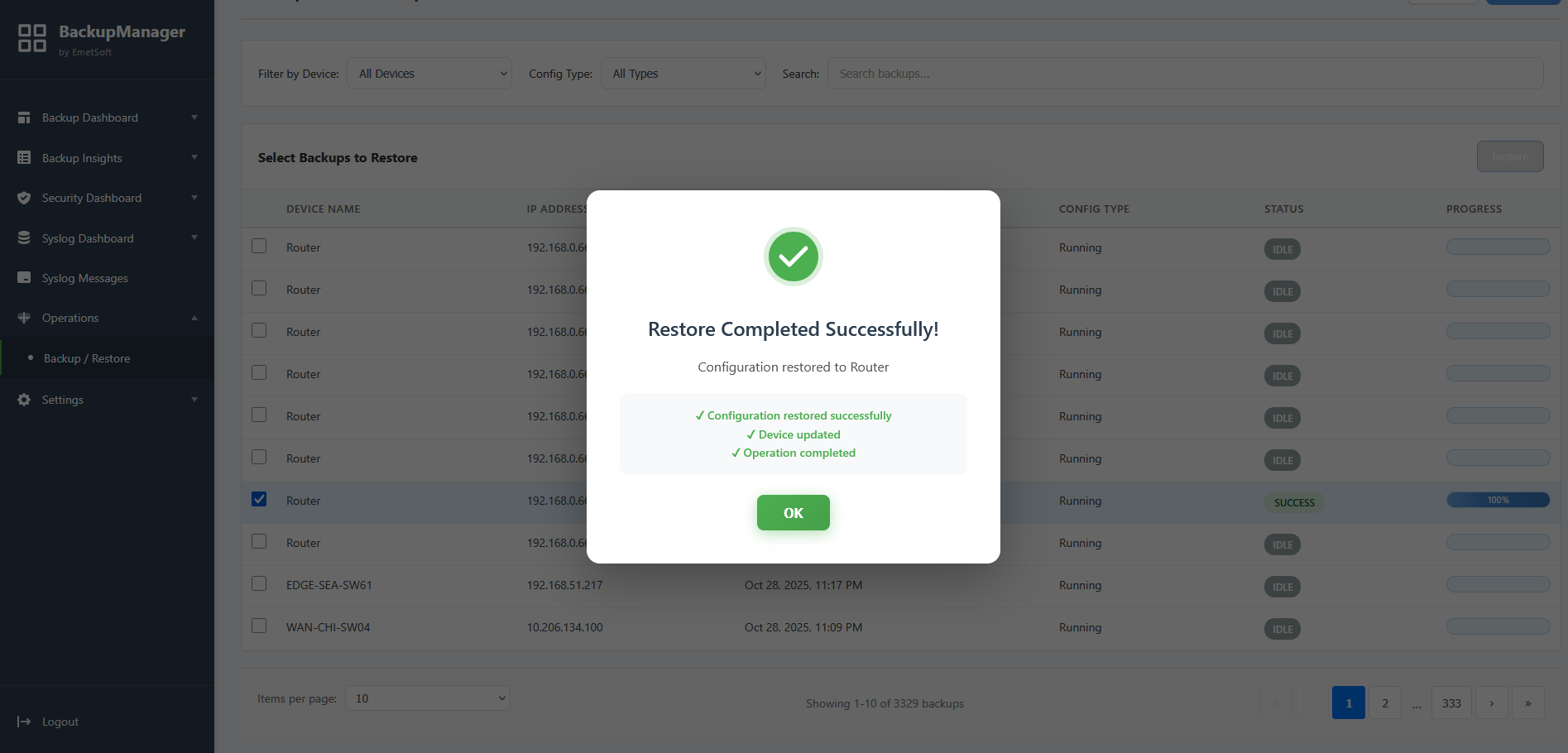
Task: Go to page 333 of backups
Action: pyautogui.click(x=1451, y=702)
